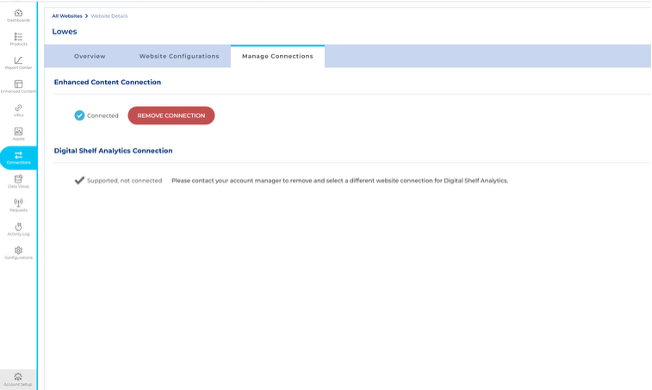Viewport: 652px width, 390px height.
Task: Open the Requests section
Action: pos(18,205)
